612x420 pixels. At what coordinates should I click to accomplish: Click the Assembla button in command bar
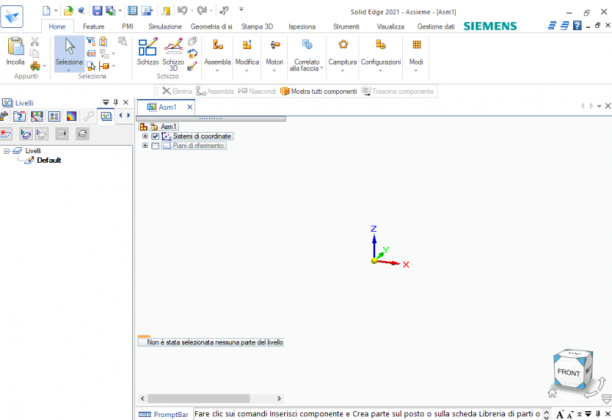pos(215,91)
